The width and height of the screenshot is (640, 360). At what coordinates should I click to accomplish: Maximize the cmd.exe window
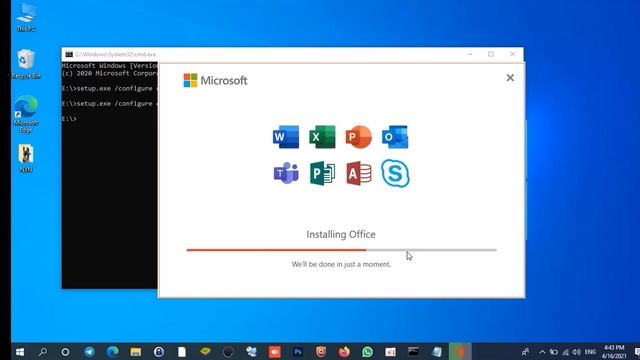coord(491,54)
